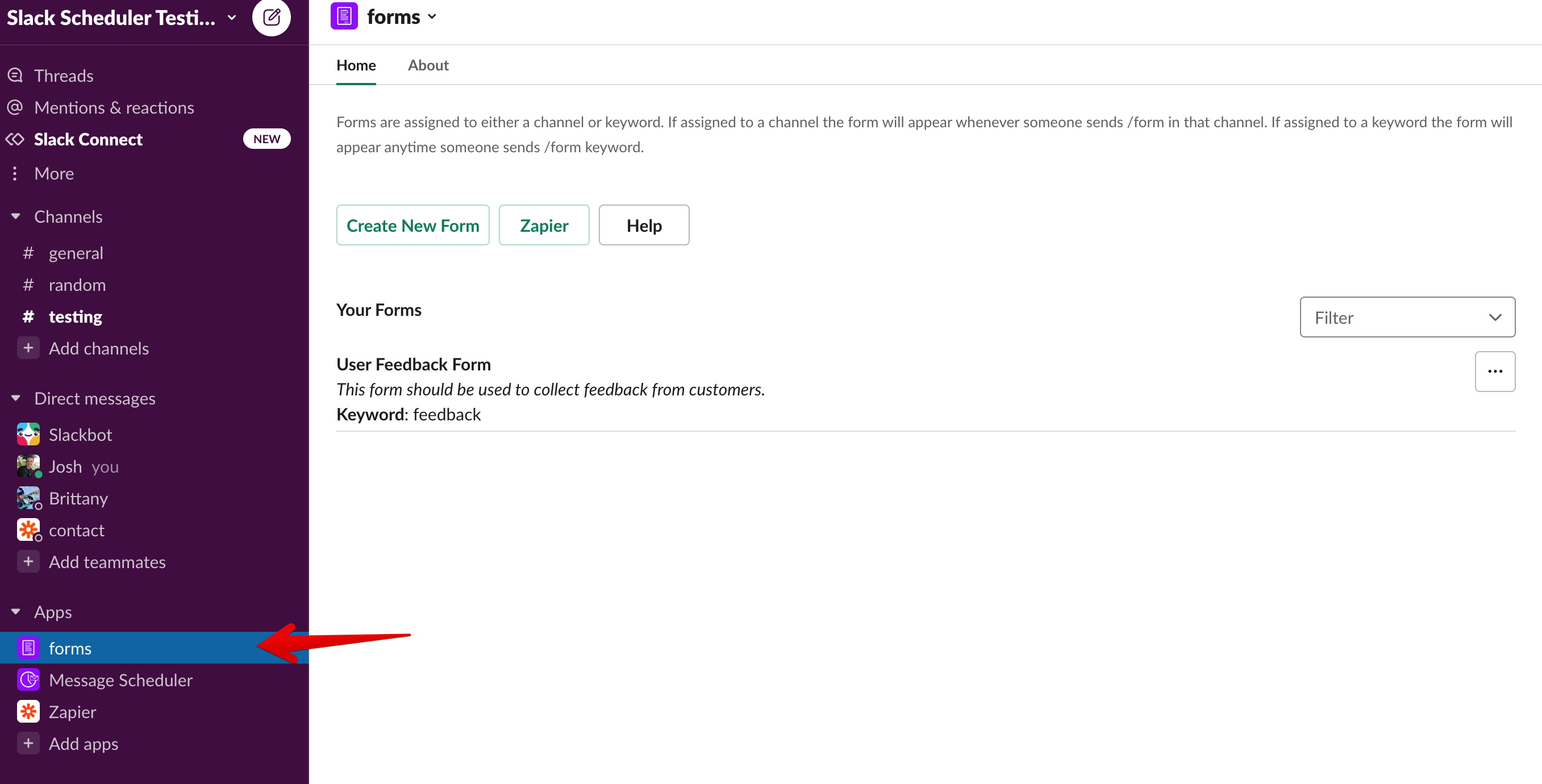Select the Threads icon

[14, 74]
